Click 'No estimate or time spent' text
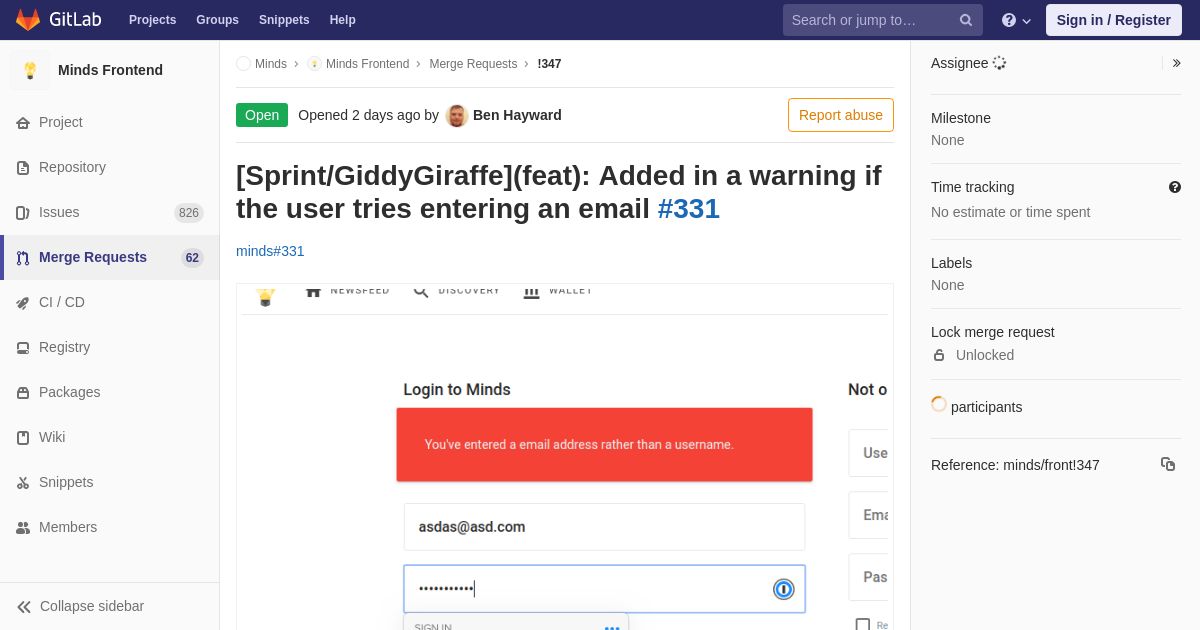This screenshot has height=630, width=1200. coord(1010,212)
